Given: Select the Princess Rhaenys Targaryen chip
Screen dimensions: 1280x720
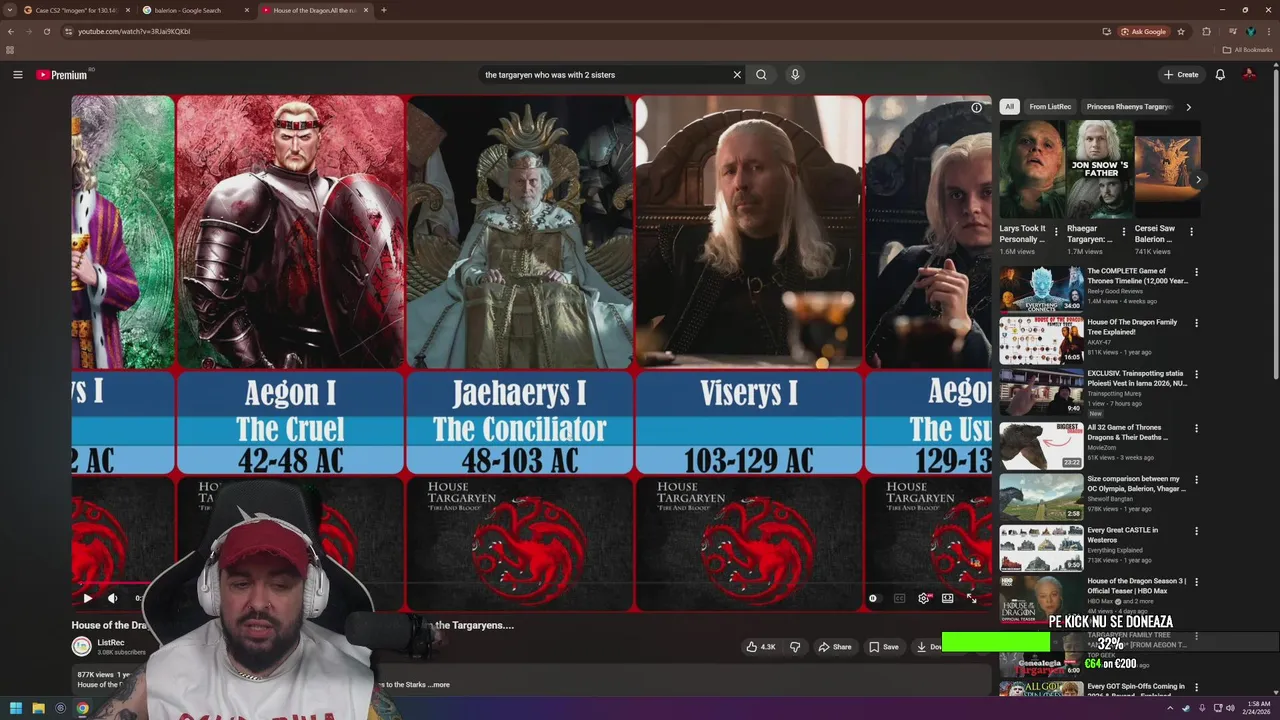Looking at the screenshot, I should click(1128, 107).
